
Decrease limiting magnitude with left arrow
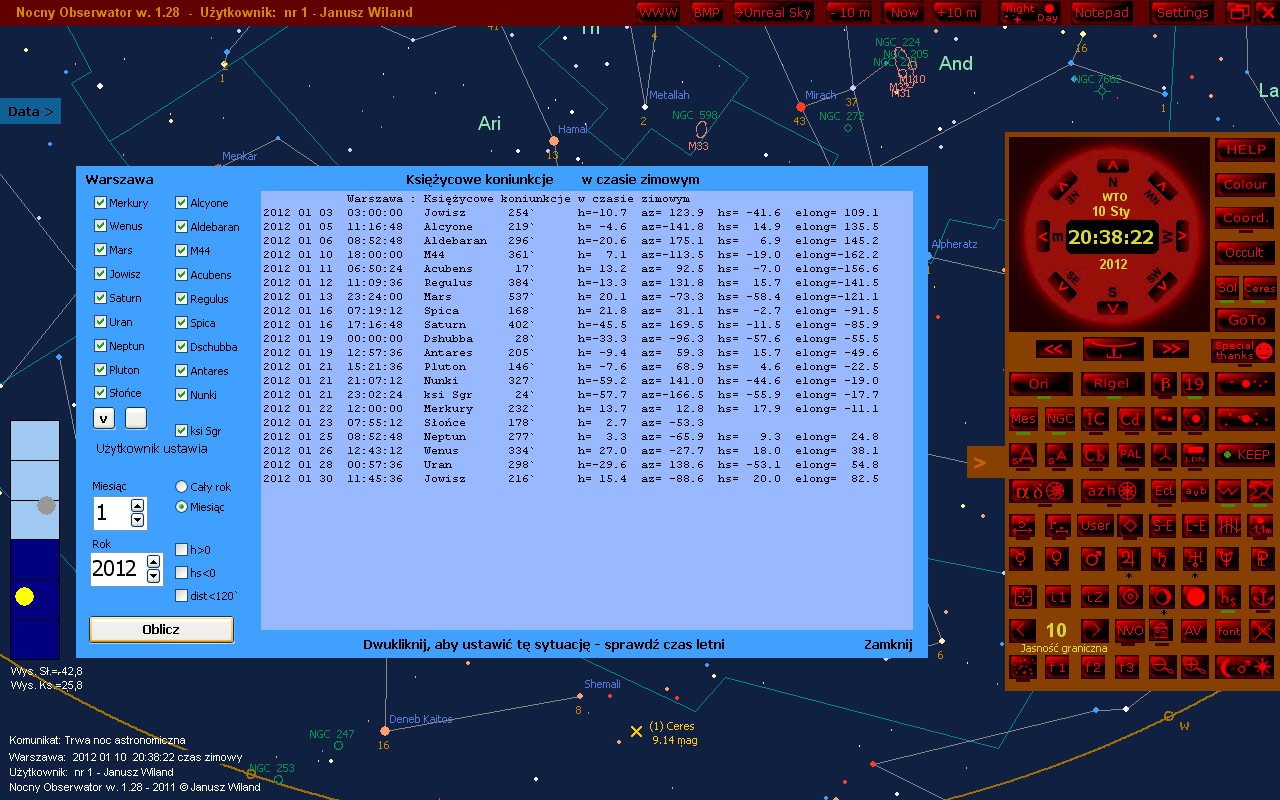click(x=1021, y=630)
